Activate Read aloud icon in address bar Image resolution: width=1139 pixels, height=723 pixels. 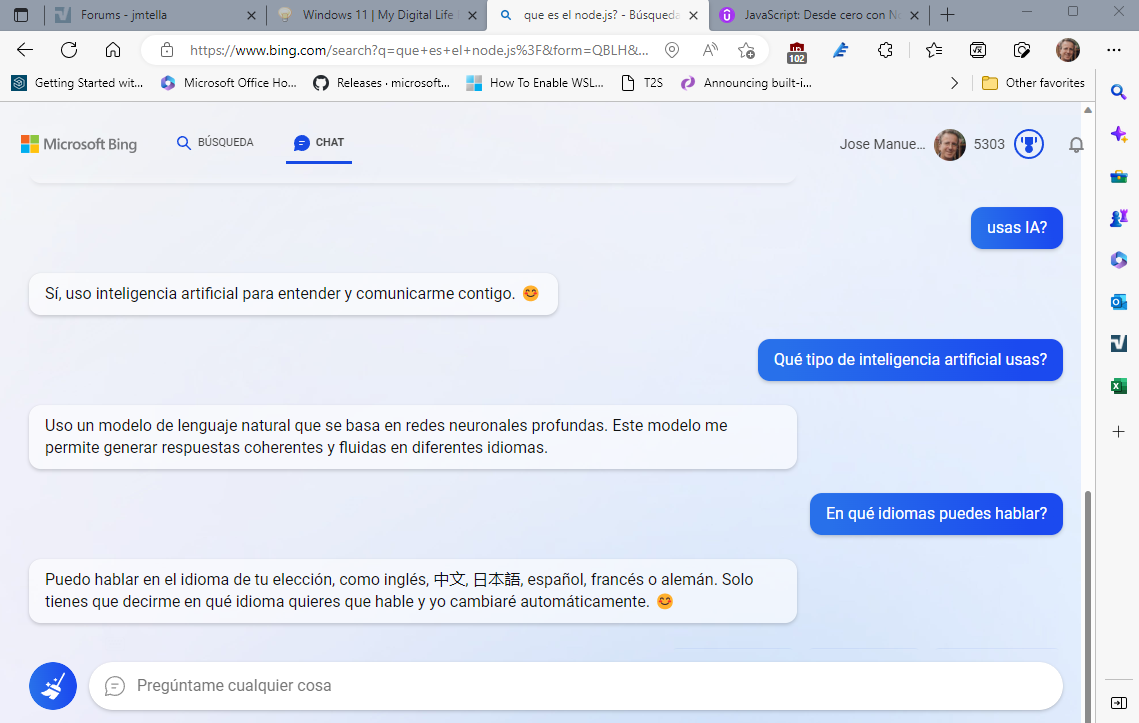tap(710, 50)
